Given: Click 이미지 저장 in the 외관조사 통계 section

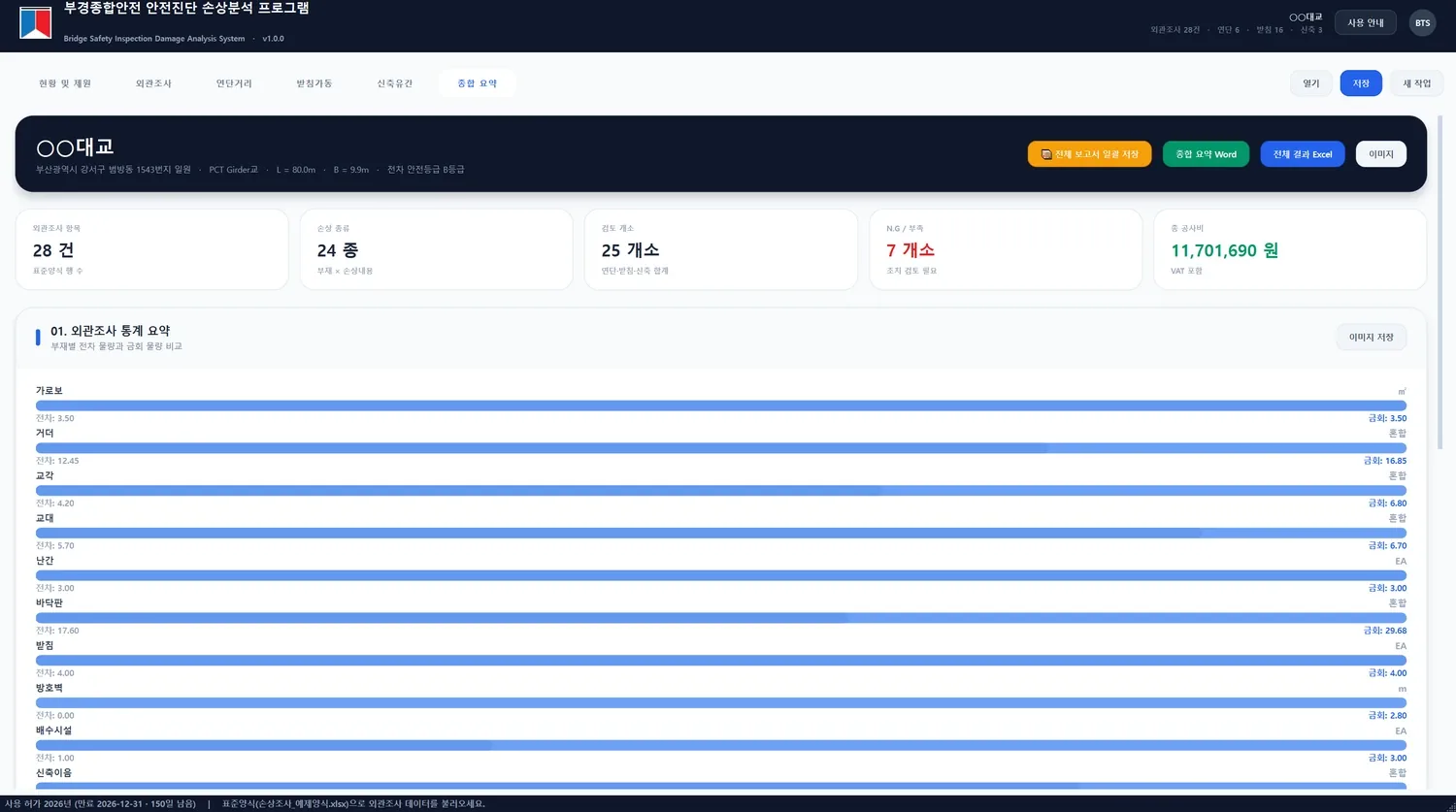Looking at the screenshot, I should (1372, 338).
